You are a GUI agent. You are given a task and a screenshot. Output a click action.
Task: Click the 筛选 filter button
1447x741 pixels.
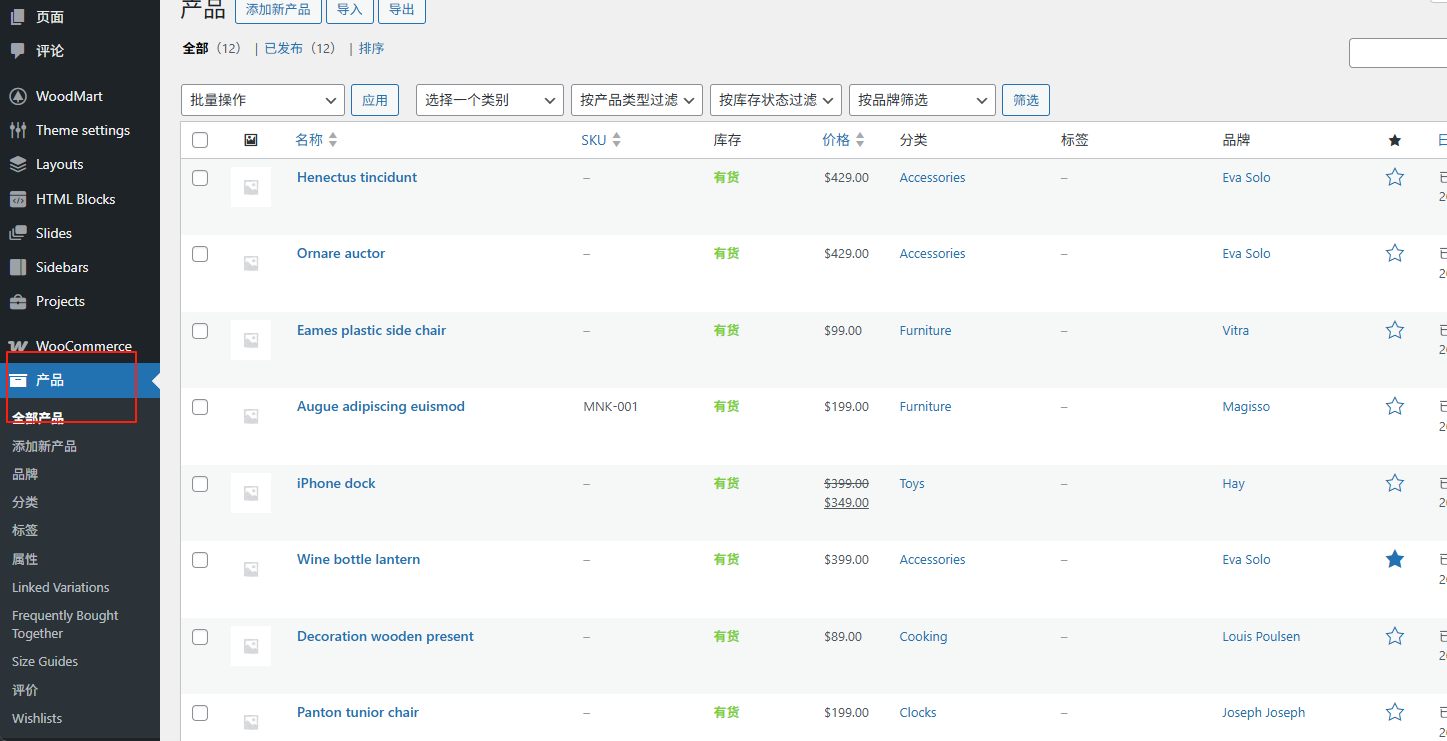1025,100
